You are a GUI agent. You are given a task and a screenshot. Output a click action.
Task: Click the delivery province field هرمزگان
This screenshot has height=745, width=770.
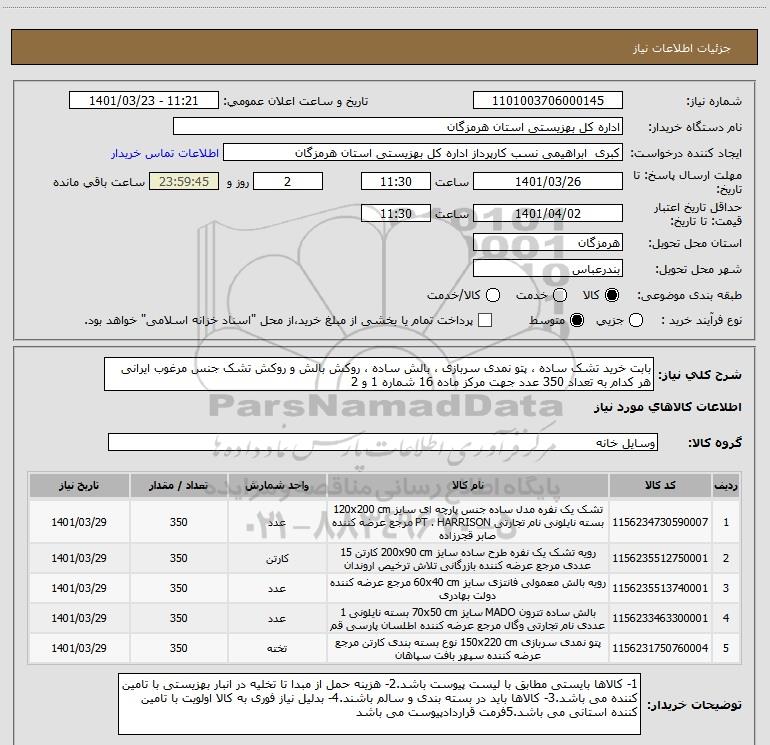[548, 243]
